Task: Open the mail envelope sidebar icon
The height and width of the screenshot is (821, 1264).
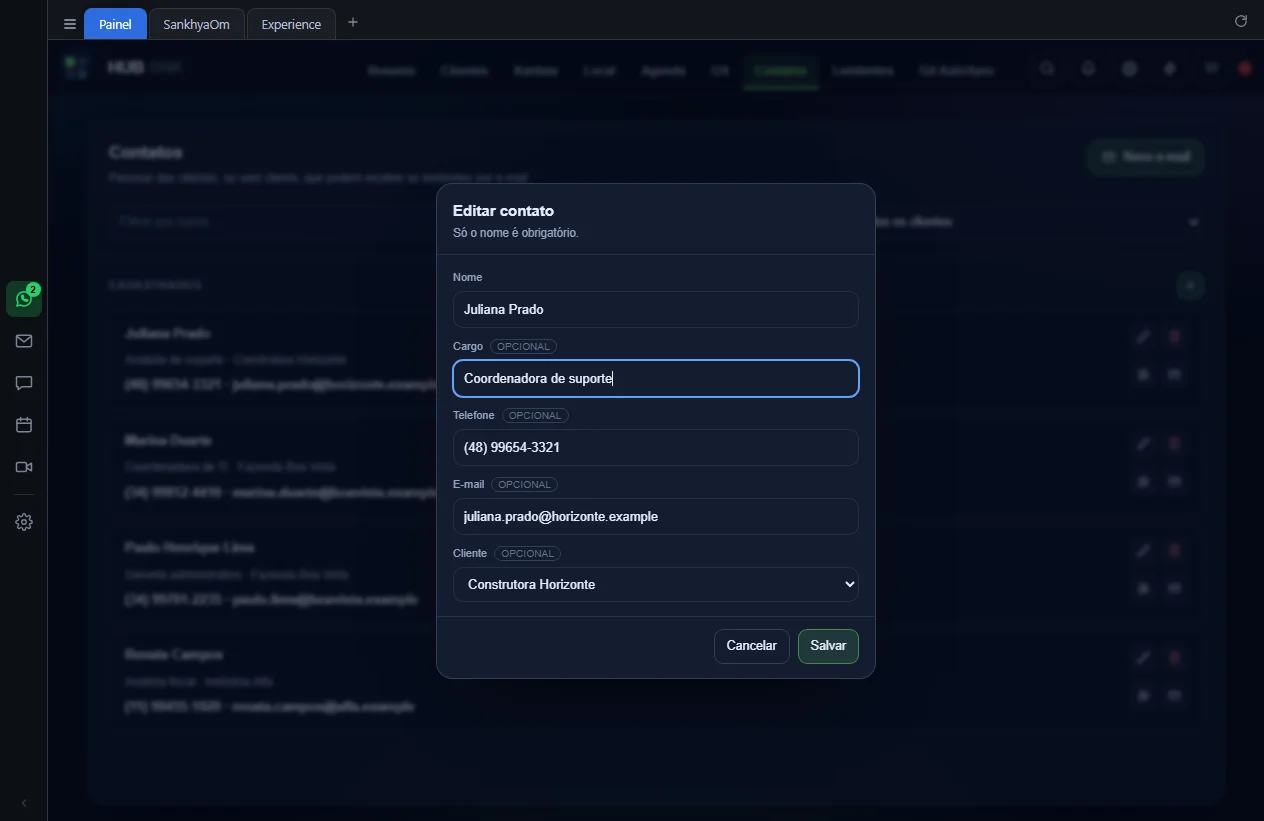Action: [x=24, y=341]
